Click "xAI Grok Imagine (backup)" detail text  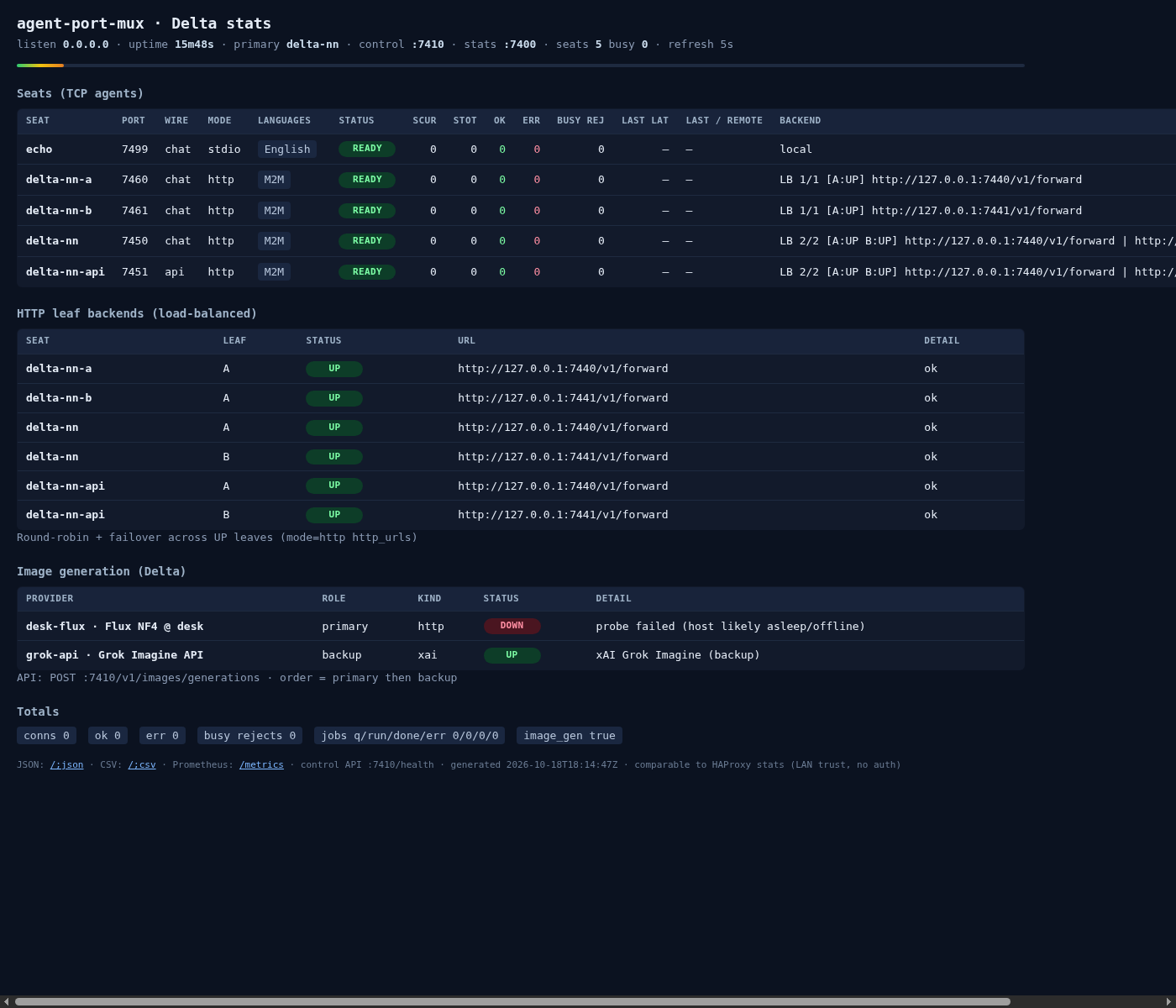pyautogui.click(x=678, y=655)
